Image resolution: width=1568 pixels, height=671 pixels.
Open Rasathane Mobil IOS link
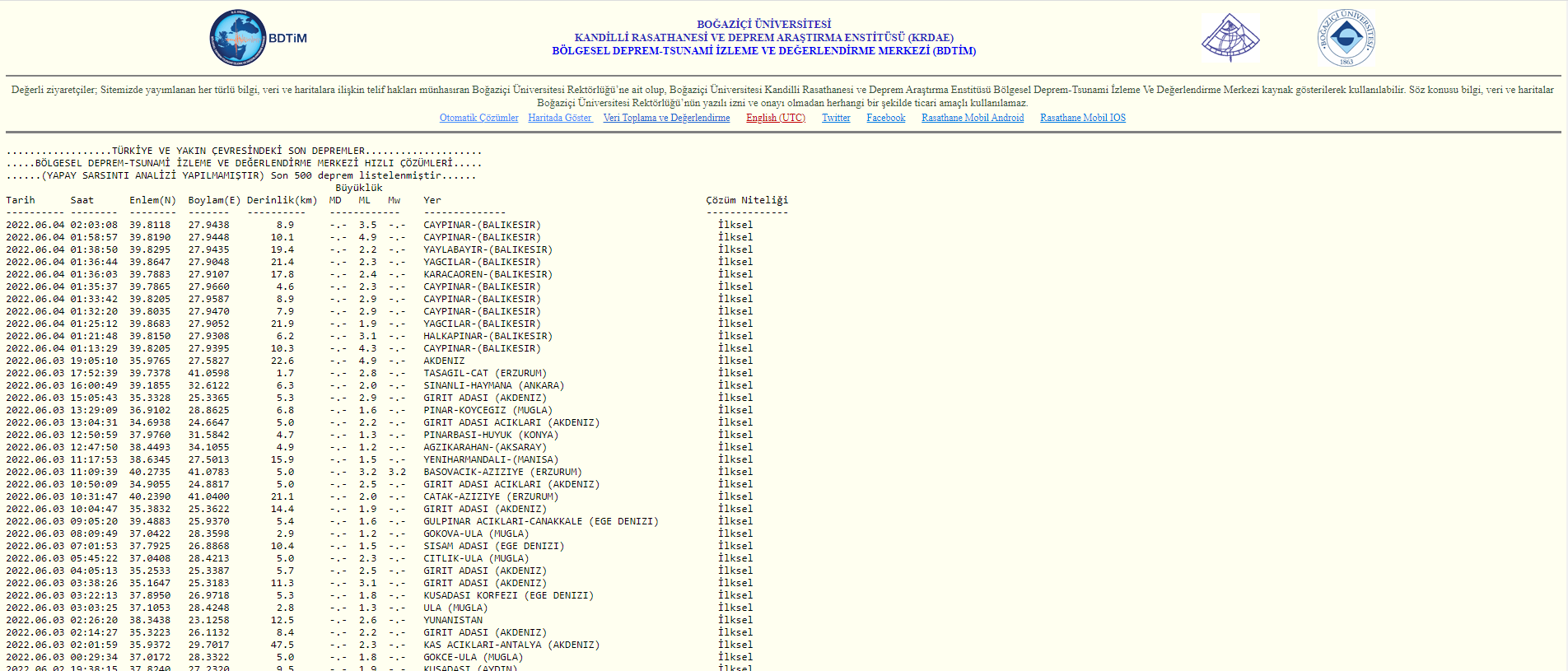pos(1082,118)
